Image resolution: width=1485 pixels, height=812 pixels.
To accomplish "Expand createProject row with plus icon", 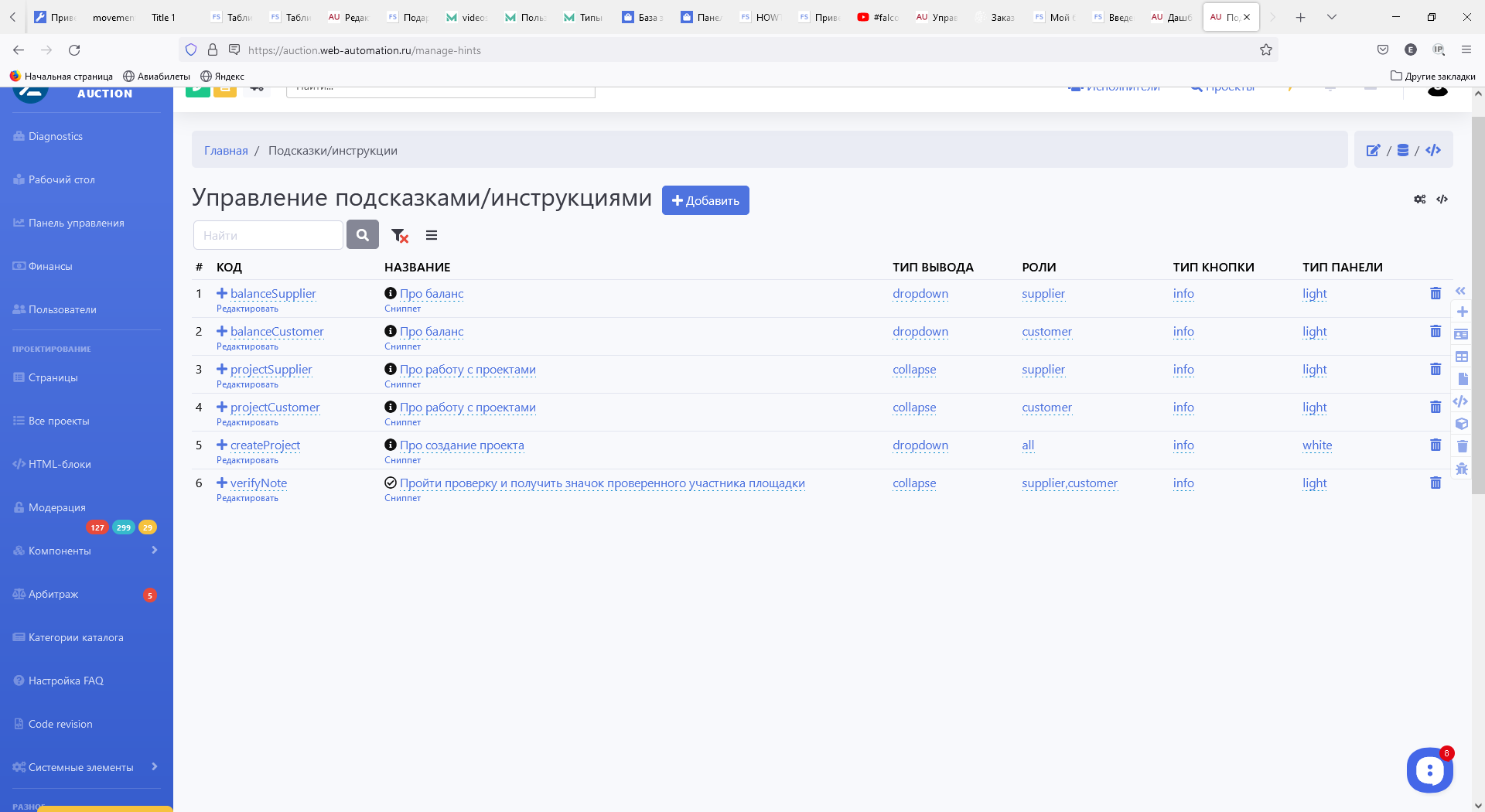I will (222, 445).
